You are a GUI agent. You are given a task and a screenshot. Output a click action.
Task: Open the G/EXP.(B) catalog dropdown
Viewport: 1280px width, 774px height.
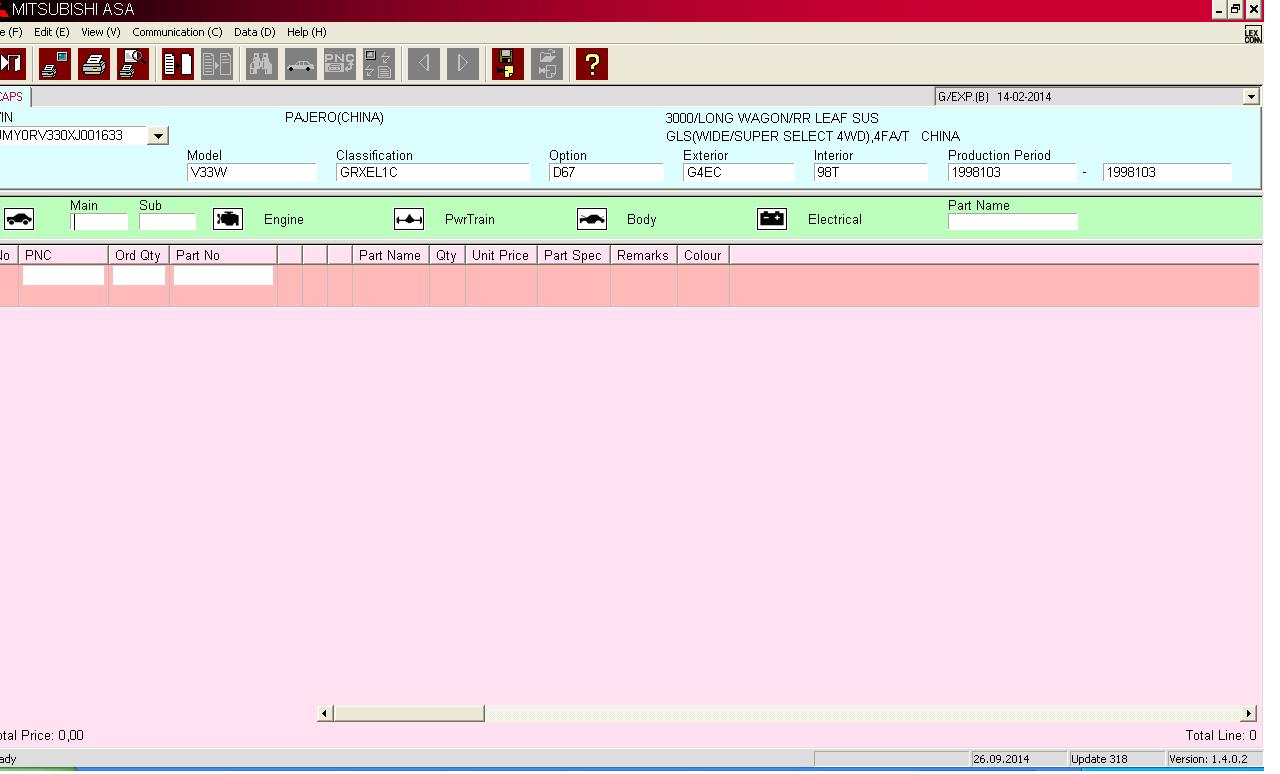pyautogui.click(x=1250, y=97)
